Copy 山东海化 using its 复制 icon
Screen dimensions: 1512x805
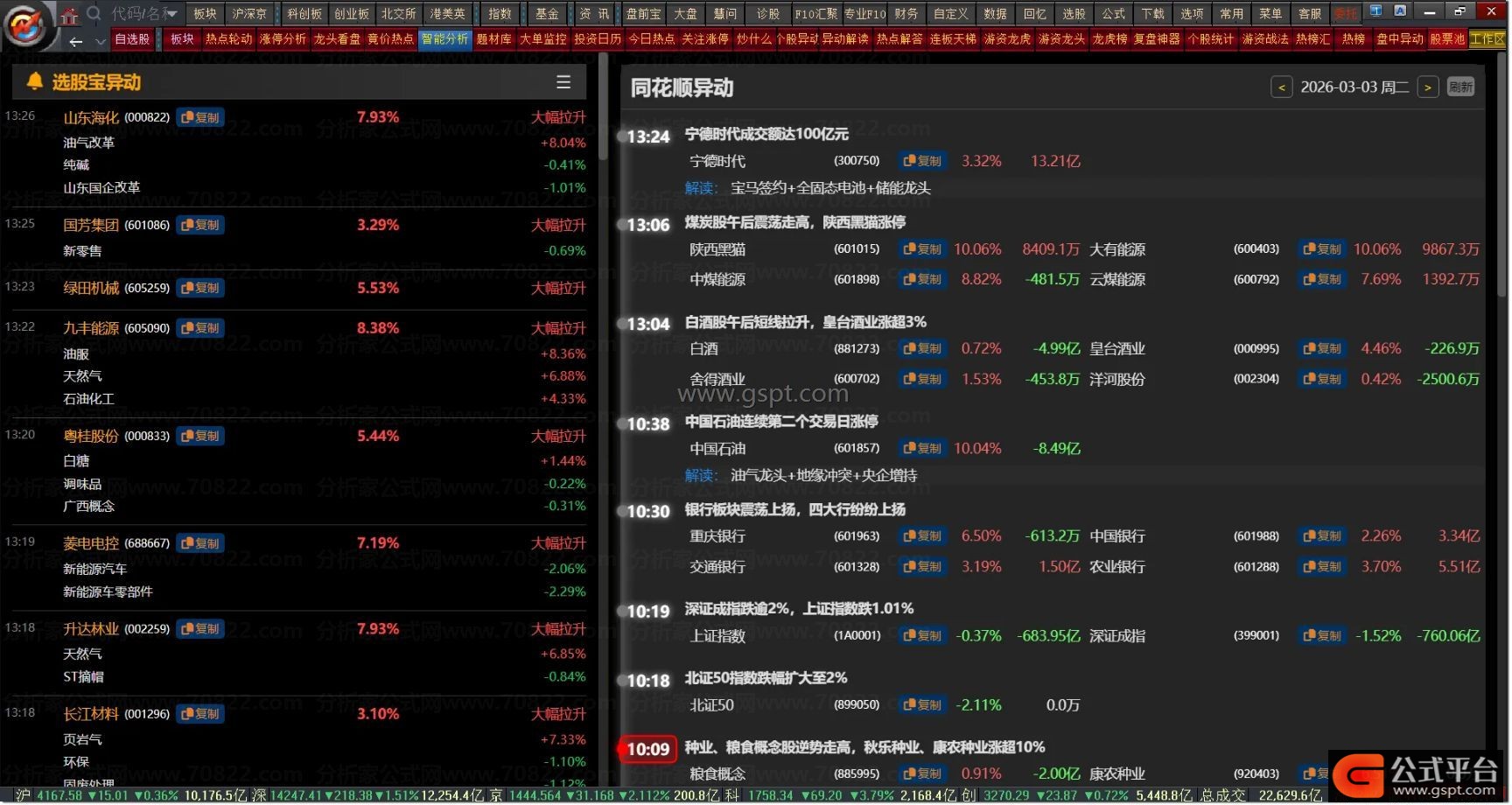pos(200,117)
